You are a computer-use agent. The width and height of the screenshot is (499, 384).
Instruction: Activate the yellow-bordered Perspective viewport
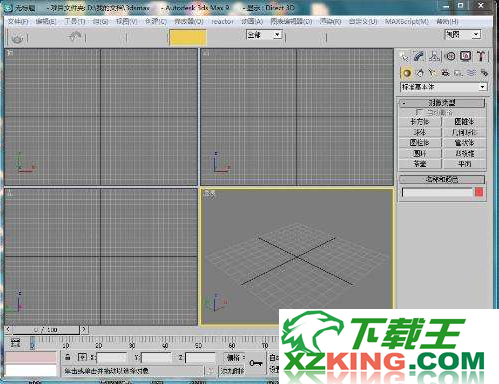[297, 257]
